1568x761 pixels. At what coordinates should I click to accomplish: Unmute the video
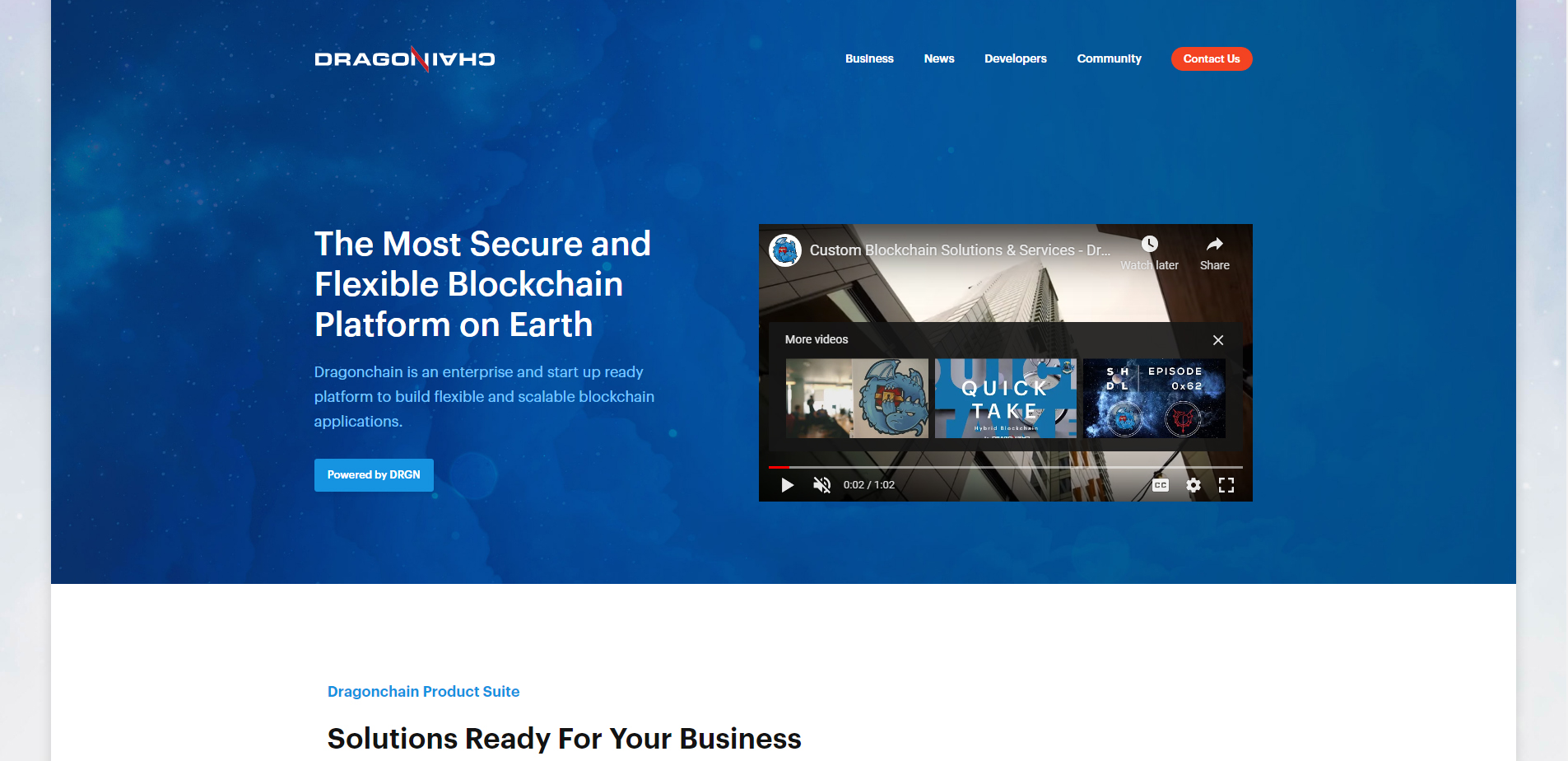pyautogui.click(x=822, y=485)
